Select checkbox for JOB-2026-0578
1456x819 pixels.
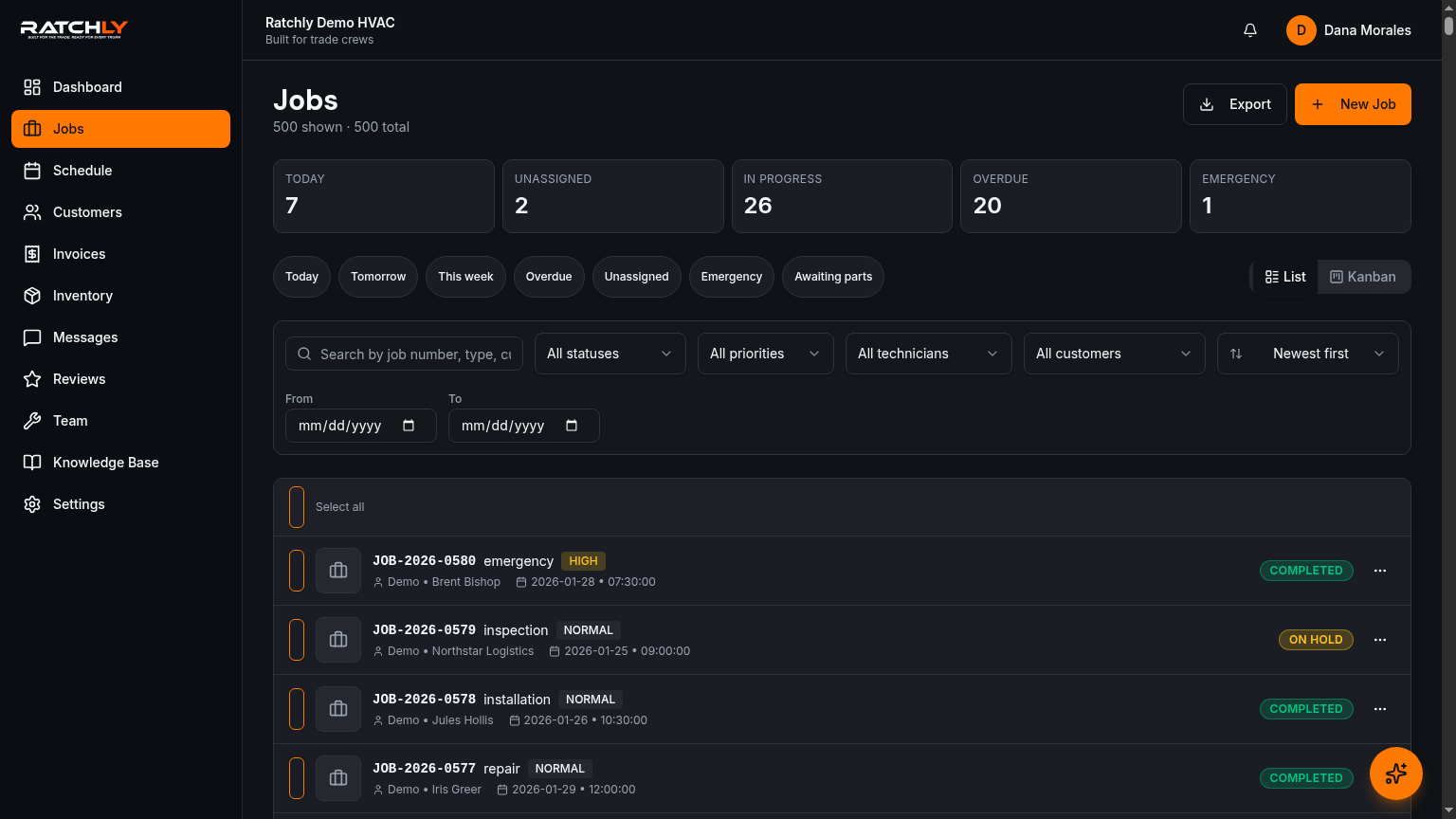pos(297,709)
